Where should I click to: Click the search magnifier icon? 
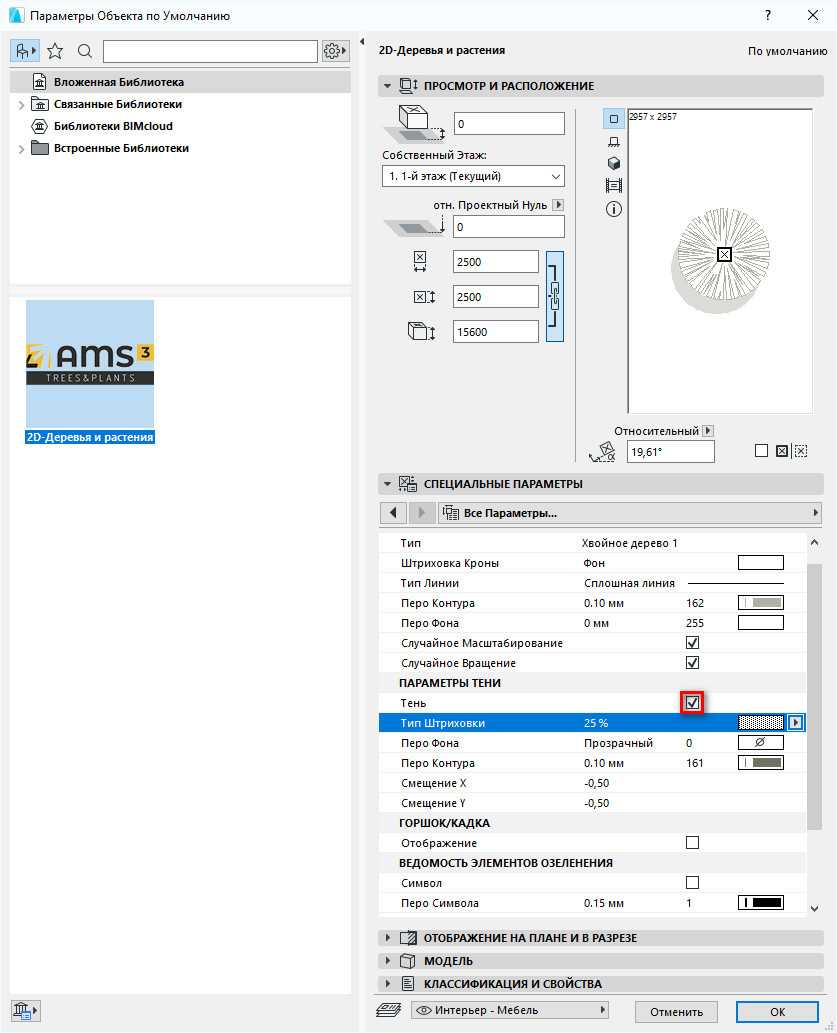pyautogui.click(x=85, y=51)
